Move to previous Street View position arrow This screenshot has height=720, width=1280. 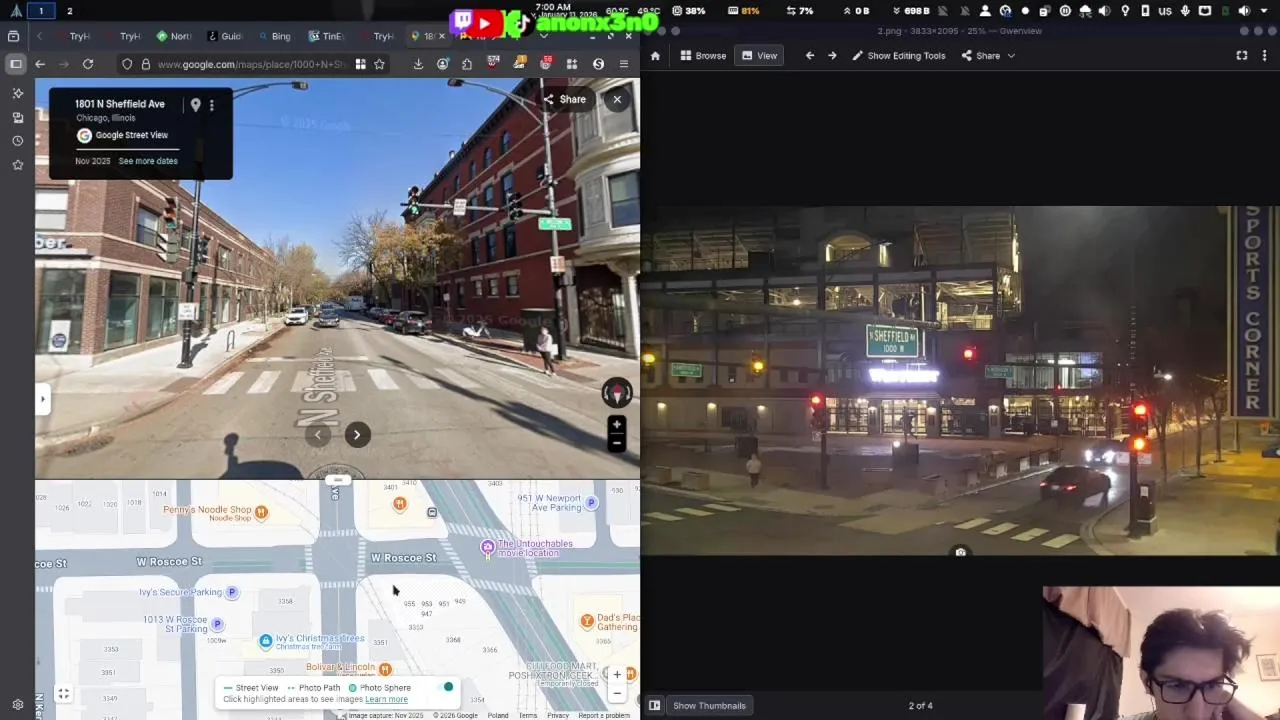[x=318, y=434]
